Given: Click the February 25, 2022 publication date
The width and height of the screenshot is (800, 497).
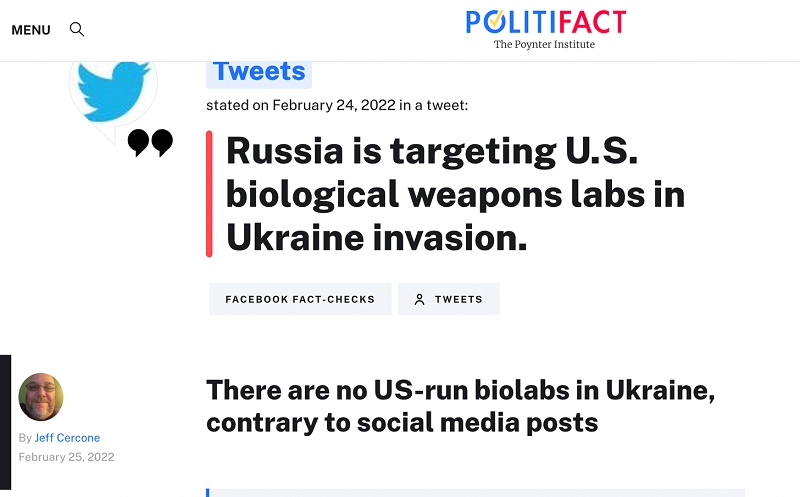Looking at the screenshot, I should tap(66, 457).
